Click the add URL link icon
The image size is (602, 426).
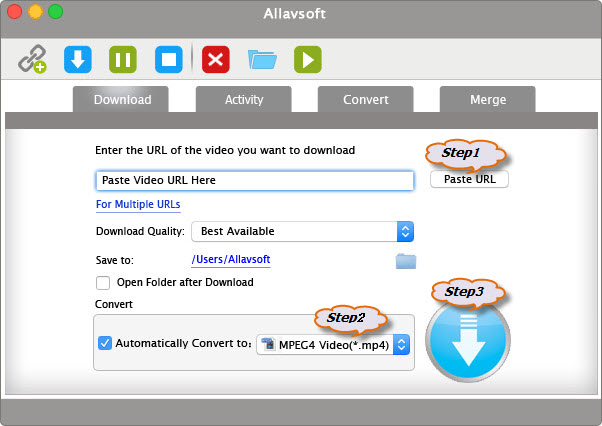[32, 59]
